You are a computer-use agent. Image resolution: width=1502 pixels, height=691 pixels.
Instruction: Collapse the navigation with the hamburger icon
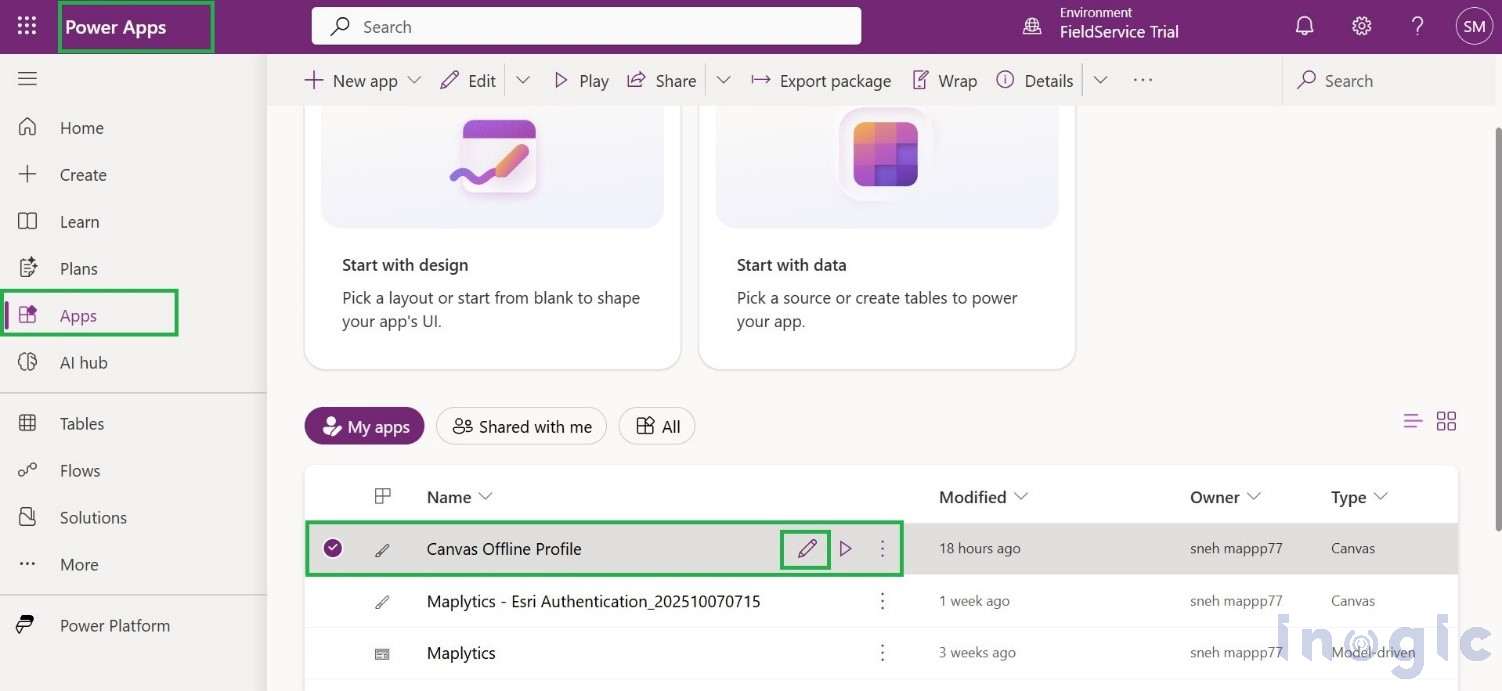[27, 77]
